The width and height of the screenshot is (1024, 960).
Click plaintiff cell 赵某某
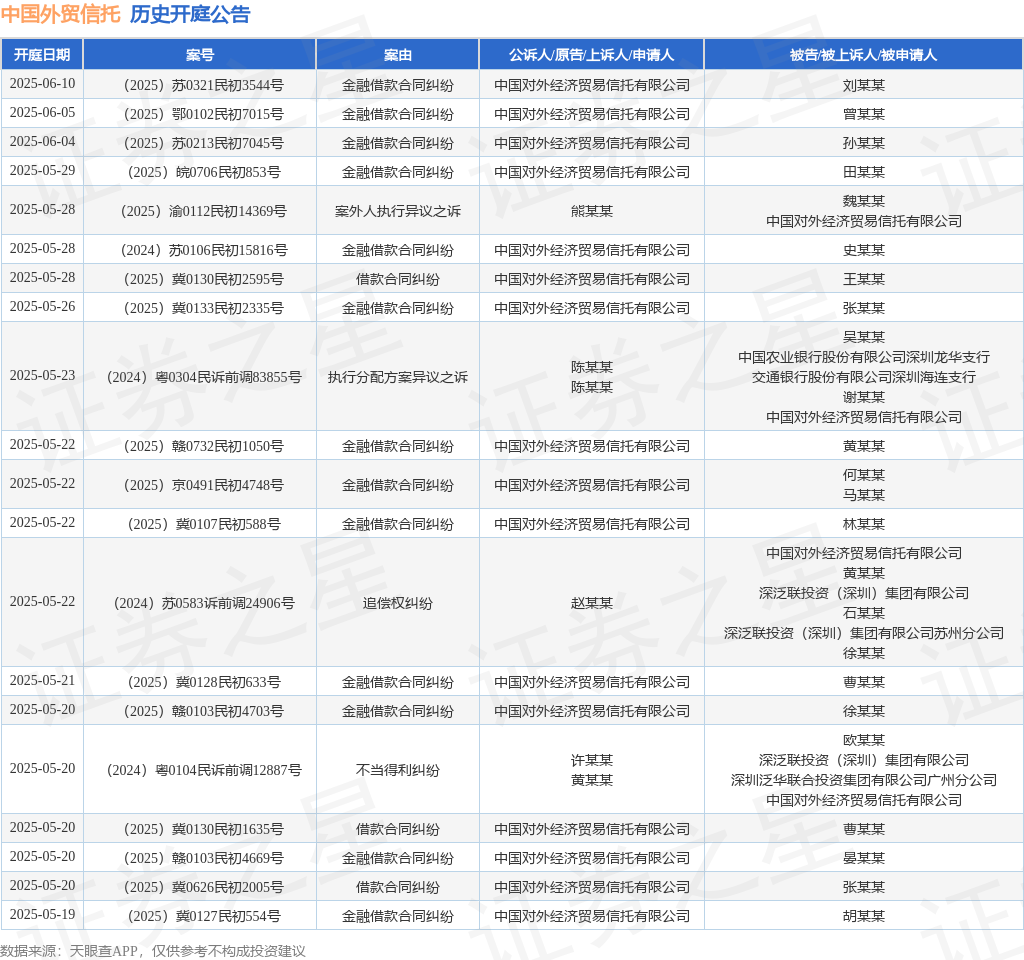592,603
